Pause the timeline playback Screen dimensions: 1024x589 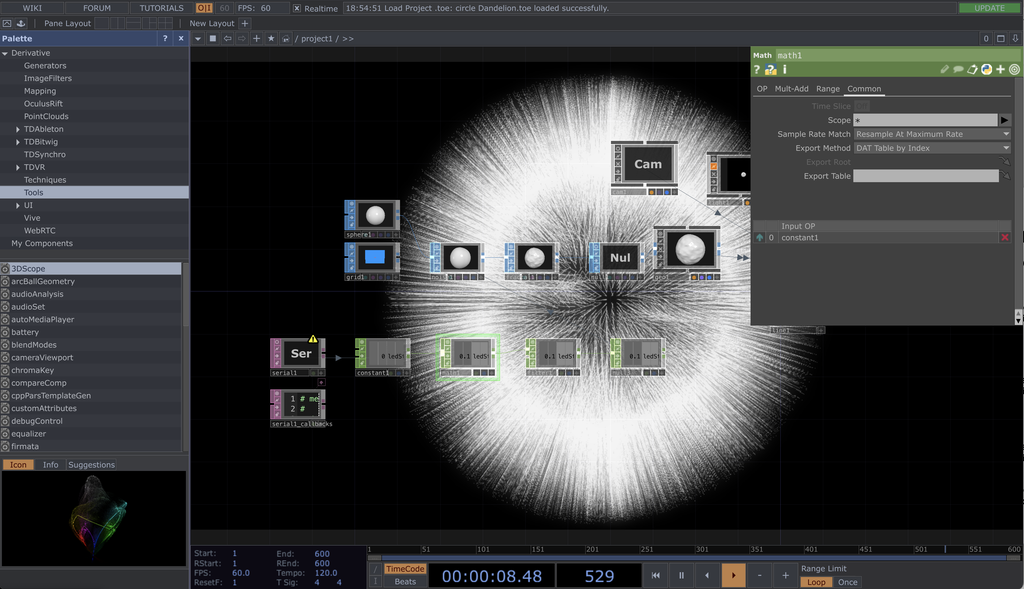click(682, 575)
